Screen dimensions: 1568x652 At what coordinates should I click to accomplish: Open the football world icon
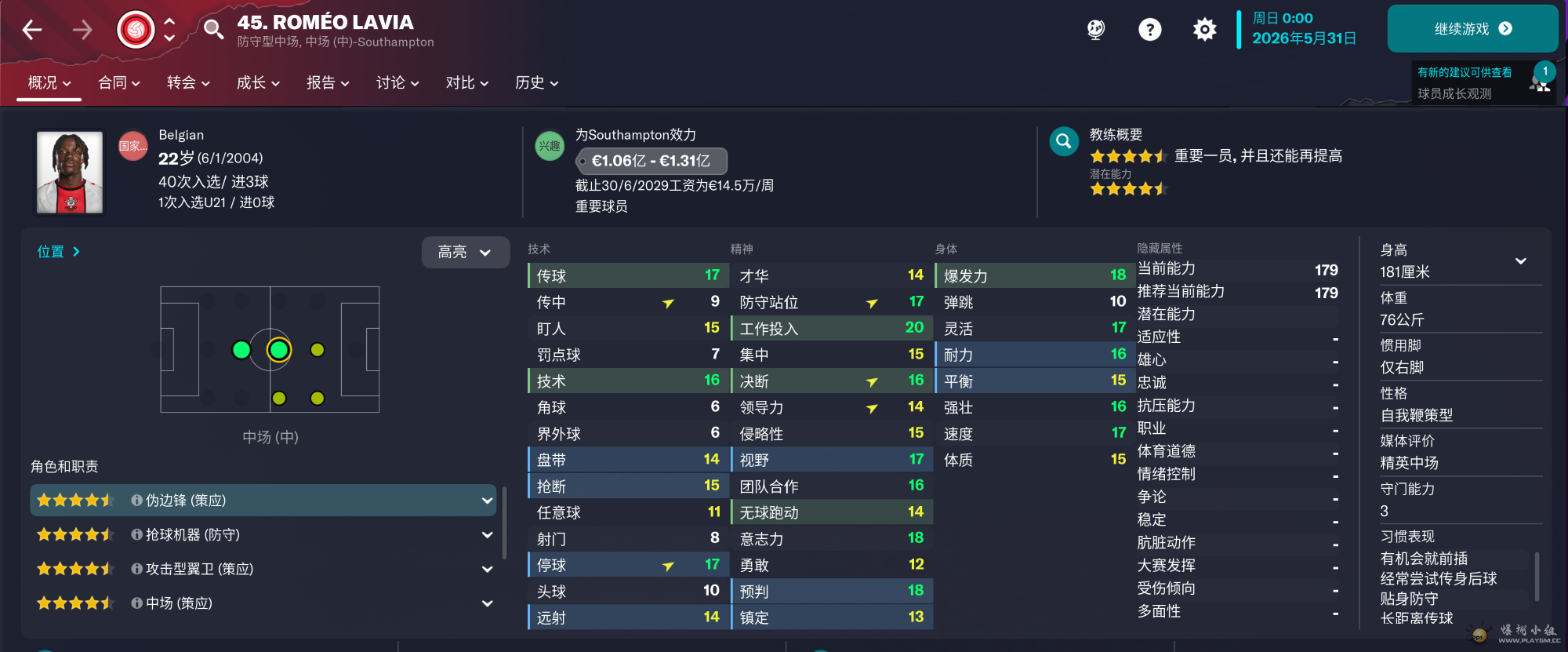point(1096,30)
